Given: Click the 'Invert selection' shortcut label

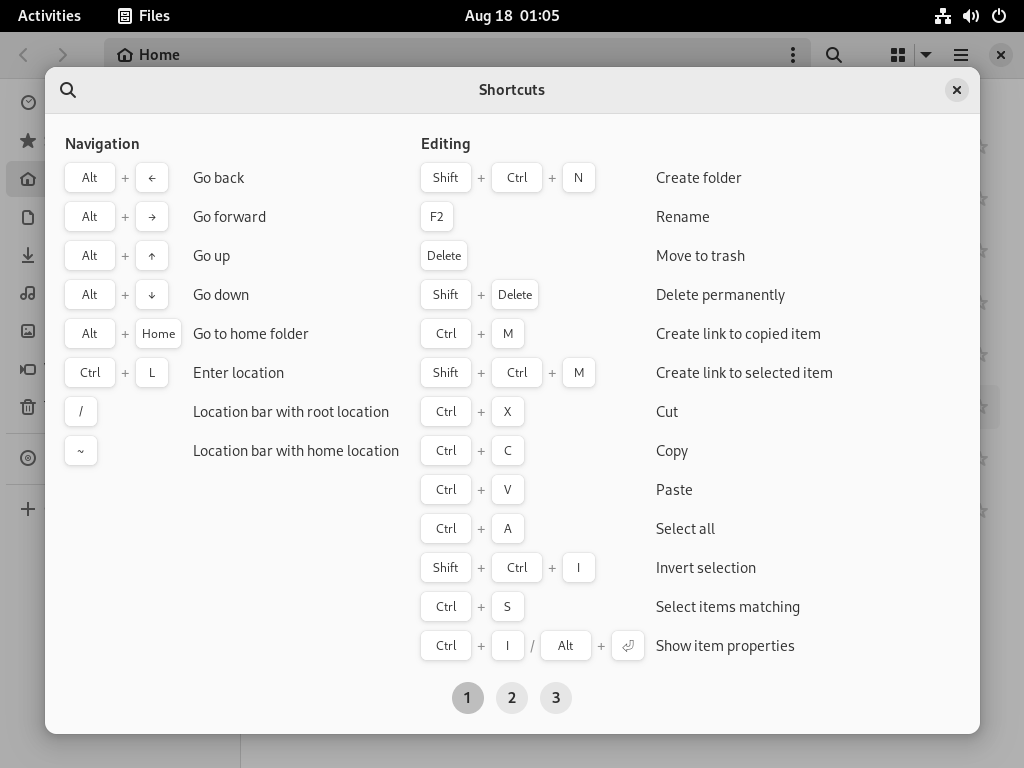Looking at the screenshot, I should (706, 568).
